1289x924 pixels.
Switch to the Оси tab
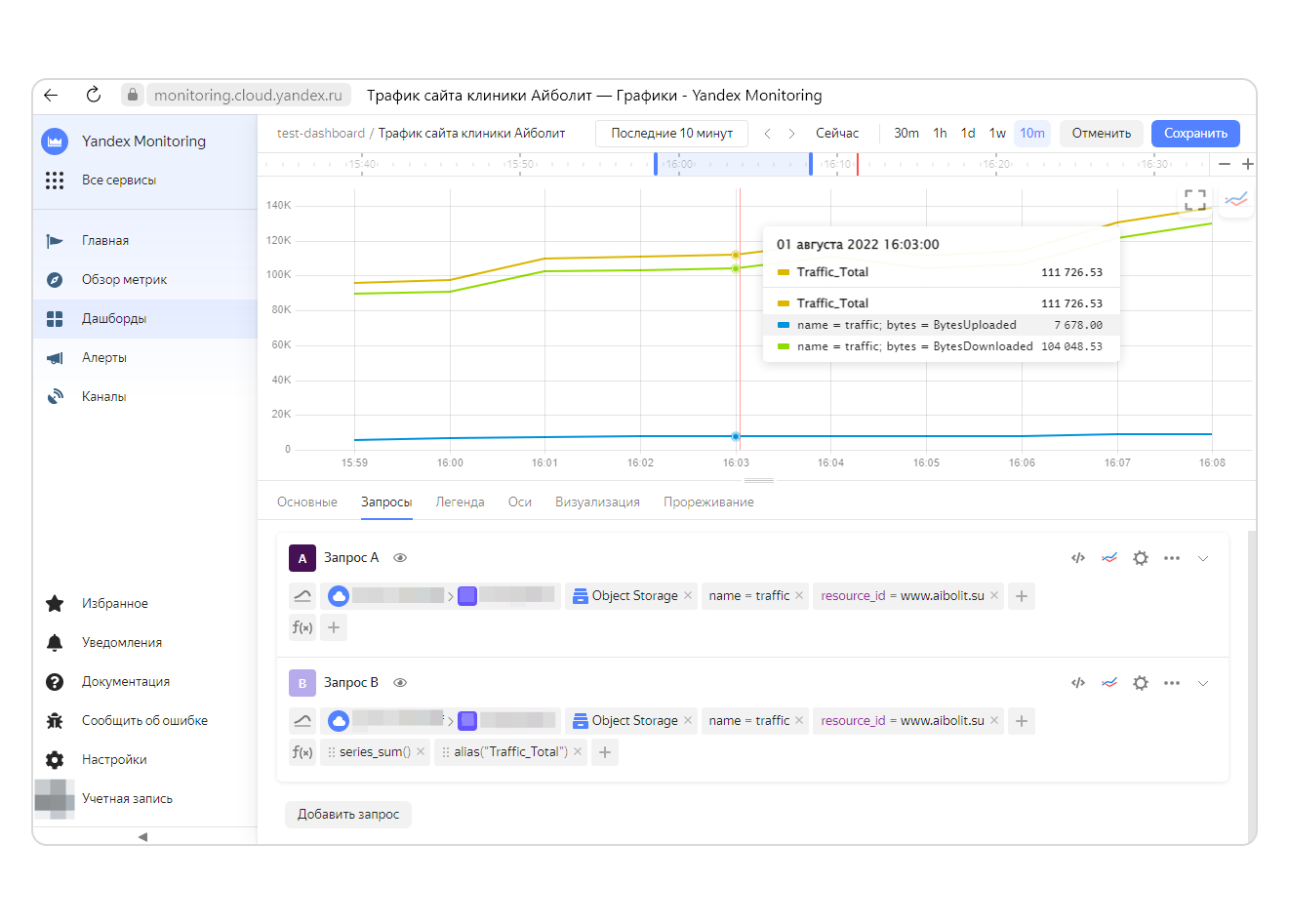coord(520,502)
